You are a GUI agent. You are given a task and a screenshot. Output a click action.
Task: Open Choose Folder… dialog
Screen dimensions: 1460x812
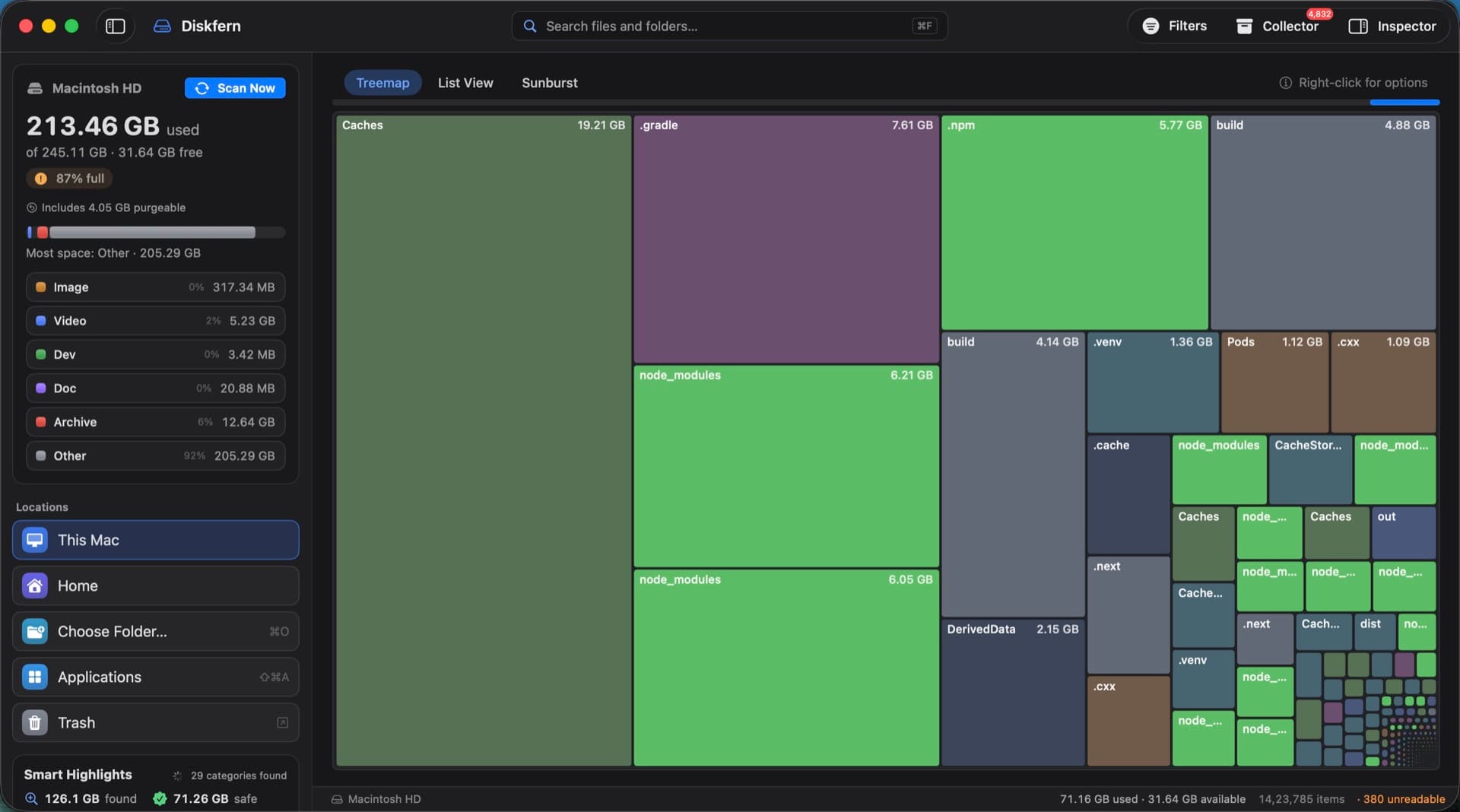coord(156,631)
